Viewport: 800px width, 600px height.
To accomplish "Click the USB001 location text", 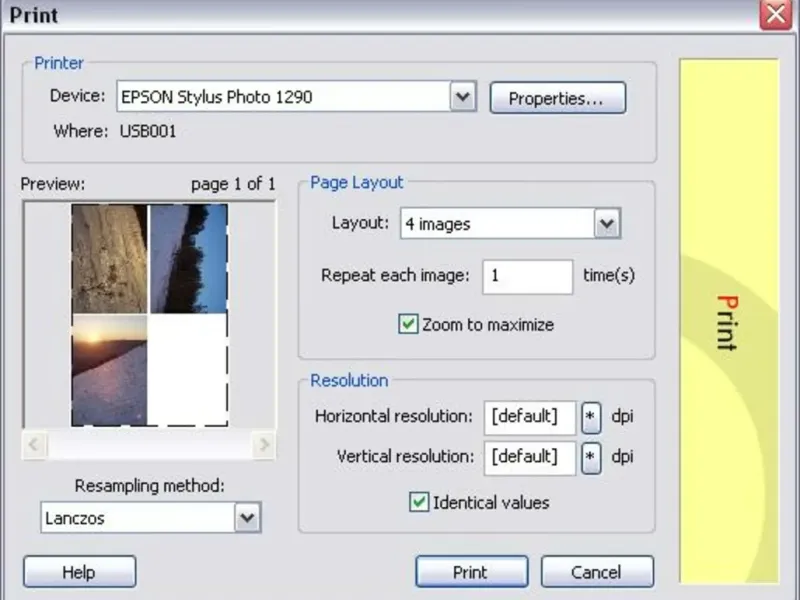I will coord(148,131).
